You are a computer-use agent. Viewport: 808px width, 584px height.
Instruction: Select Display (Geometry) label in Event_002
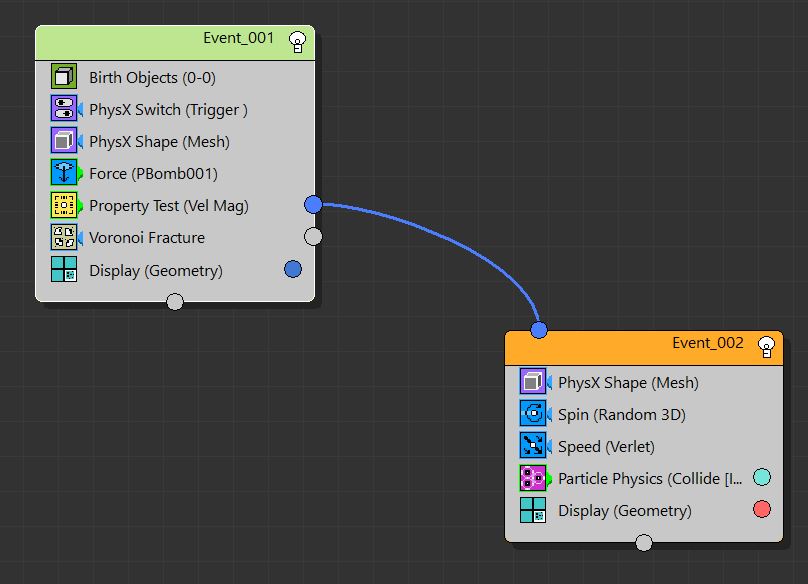625,511
